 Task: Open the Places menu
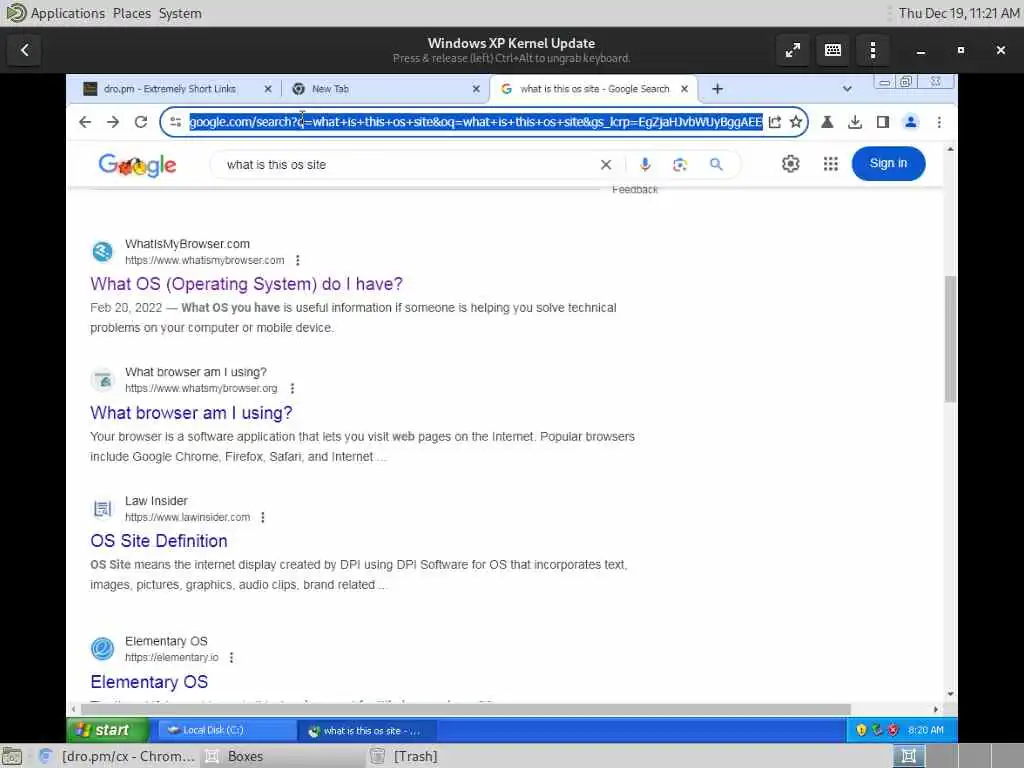point(131,13)
